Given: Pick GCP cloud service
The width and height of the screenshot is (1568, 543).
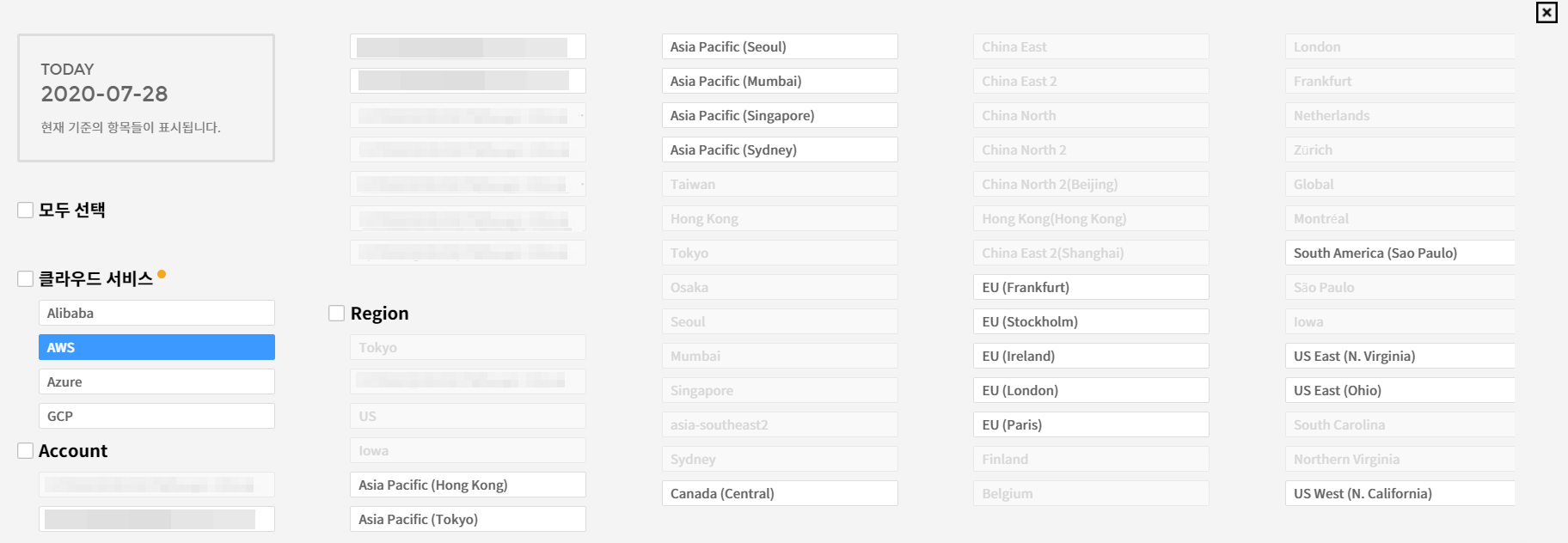Looking at the screenshot, I should [156, 416].
